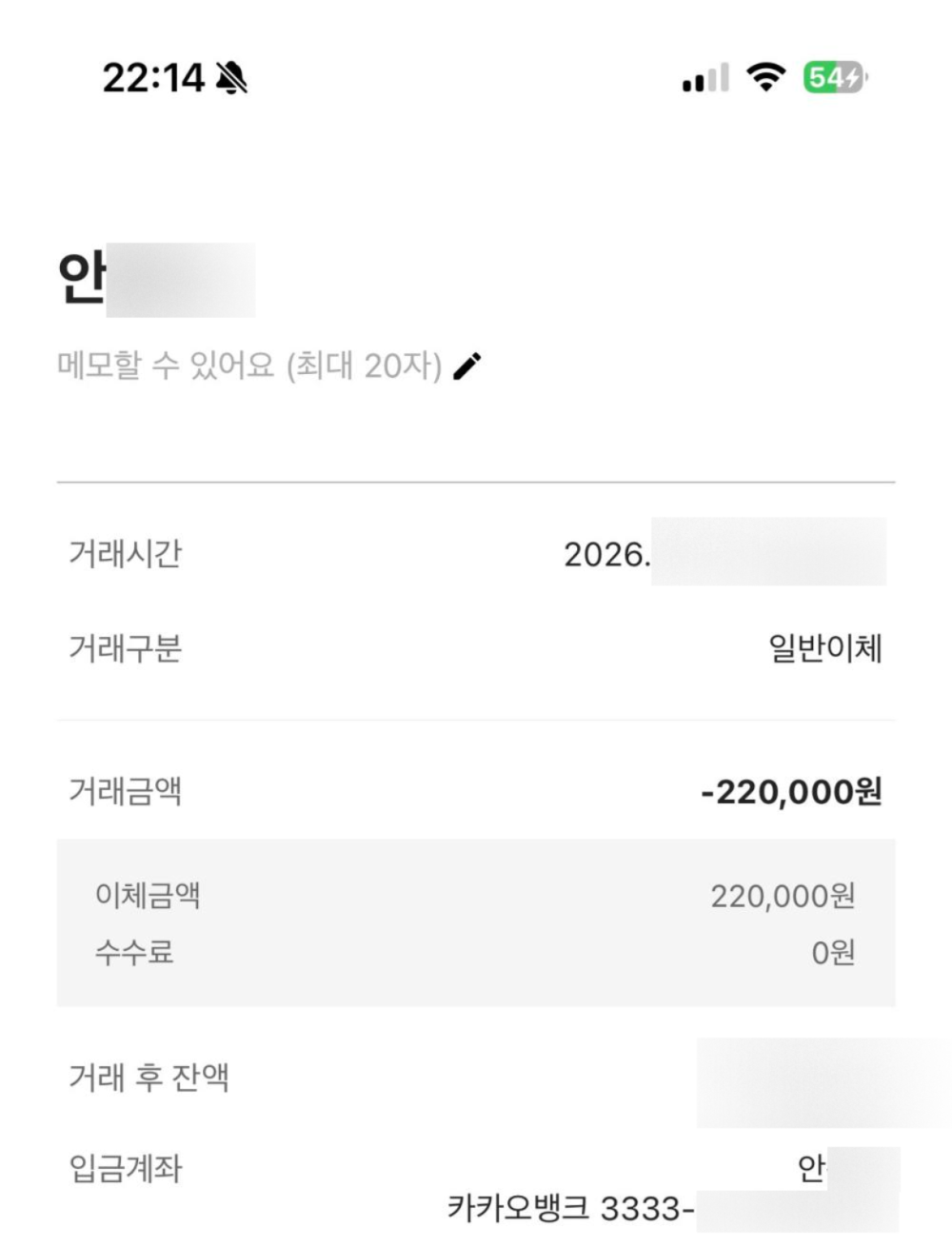Tap the recipient name heading starting with 안
Image resolution: width=952 pixels, height=1247 pixels.
coord(156,280)
